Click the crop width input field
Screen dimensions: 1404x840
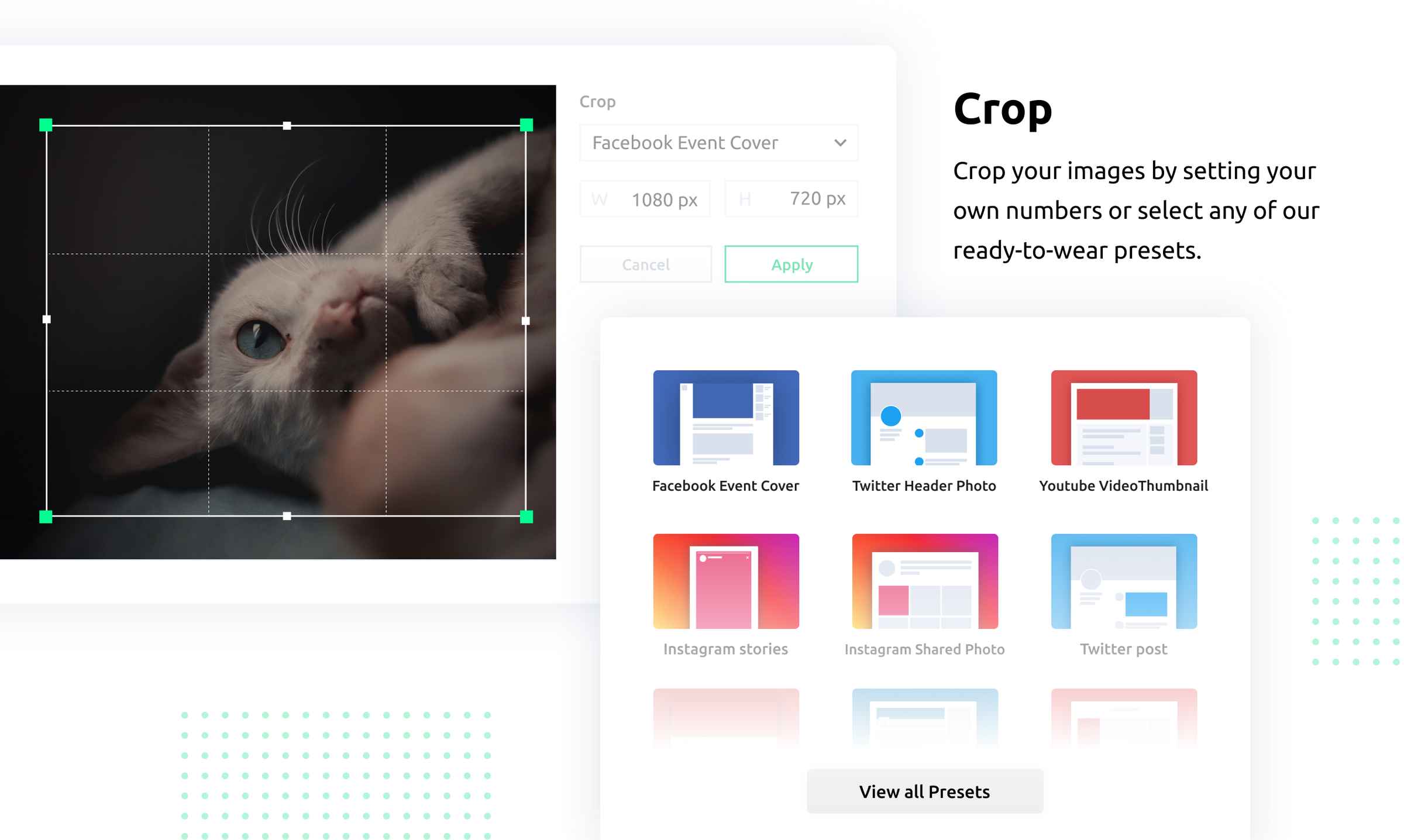[x=648, y=199]
